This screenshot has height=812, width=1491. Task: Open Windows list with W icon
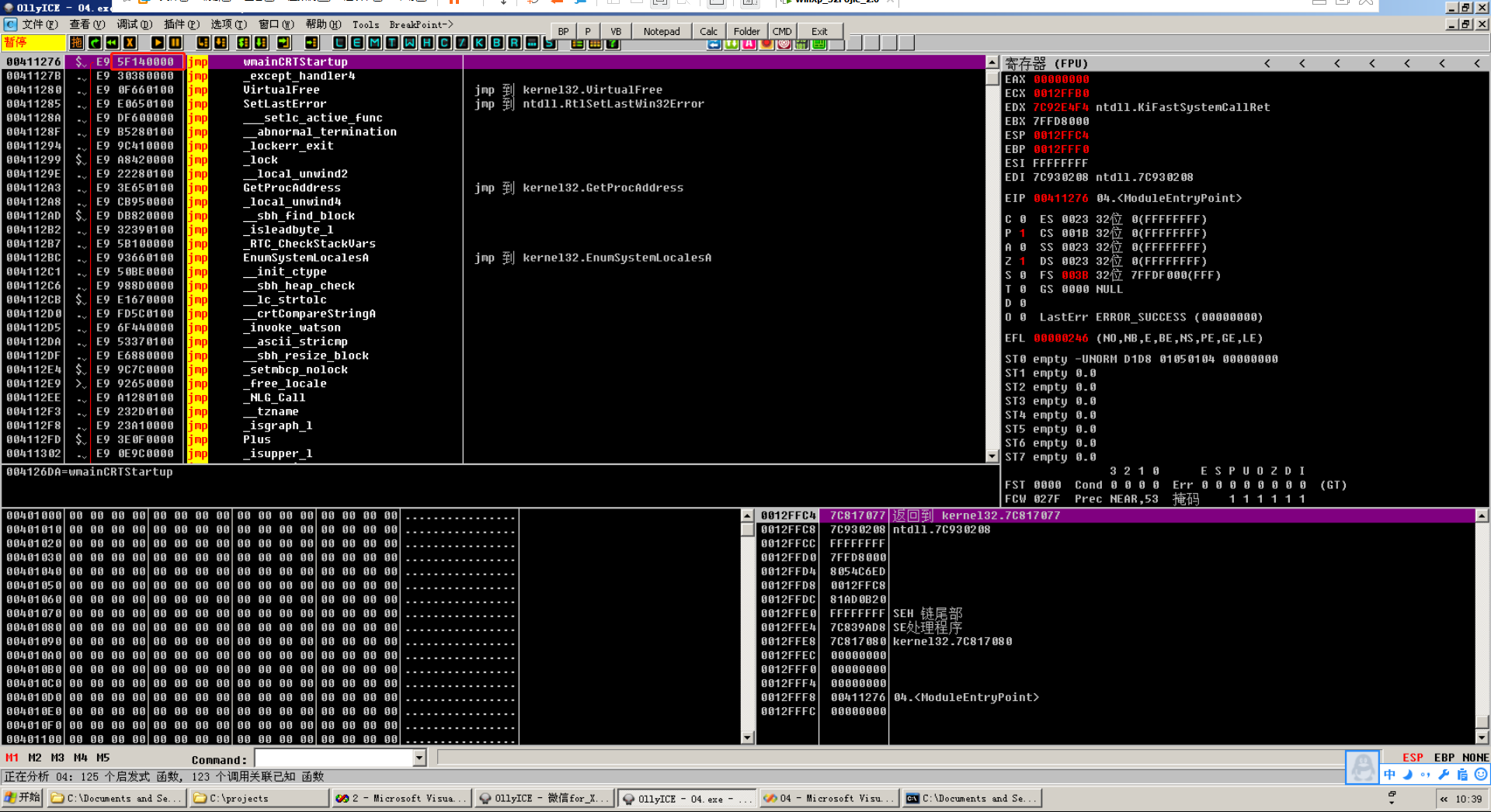[409, 43]
